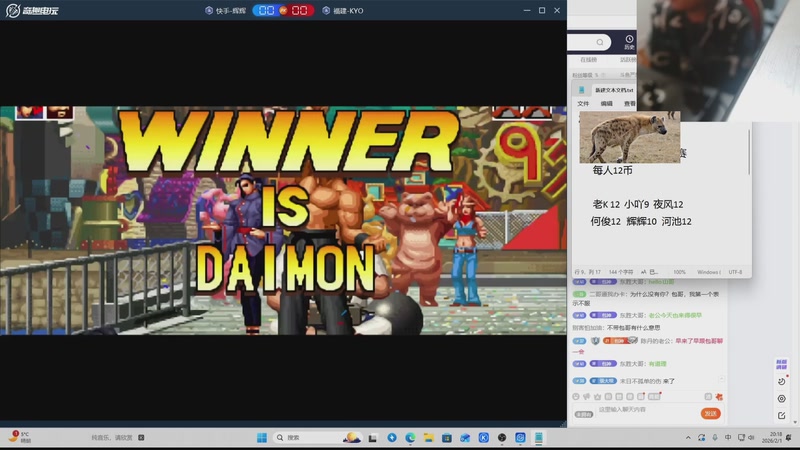Click the blue K app icon on taskbar
This screenshot has width=800, height=450.
(x=484, y=438)
